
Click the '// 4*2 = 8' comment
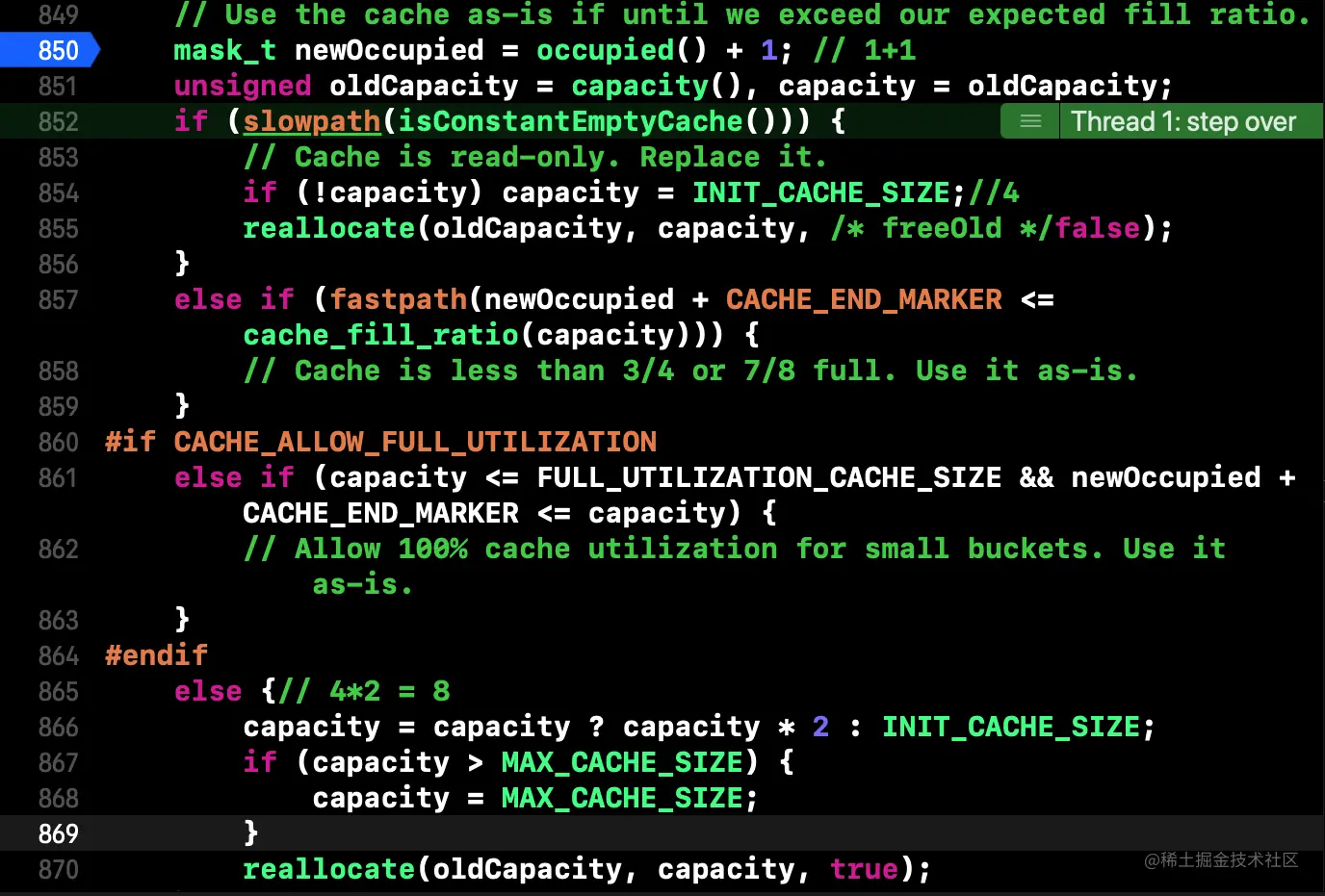[x=365, y=691]
